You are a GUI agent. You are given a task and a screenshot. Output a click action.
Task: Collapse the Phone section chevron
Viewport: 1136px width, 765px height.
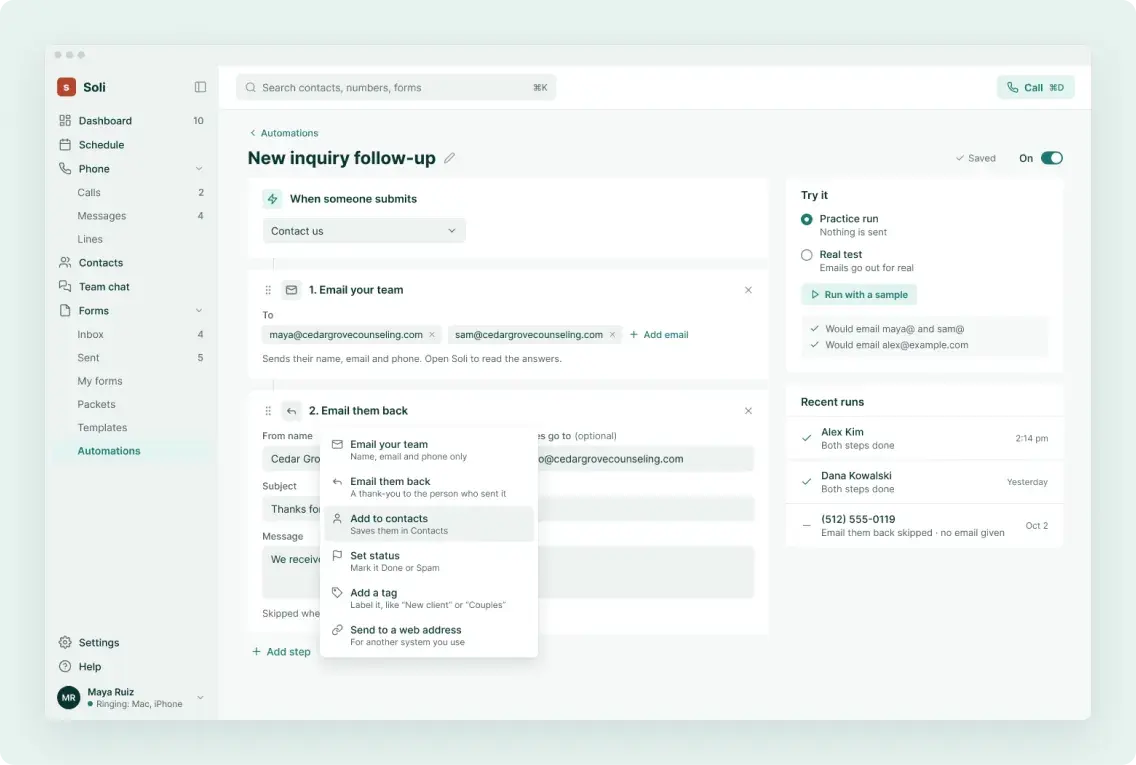tap(199, 168)
